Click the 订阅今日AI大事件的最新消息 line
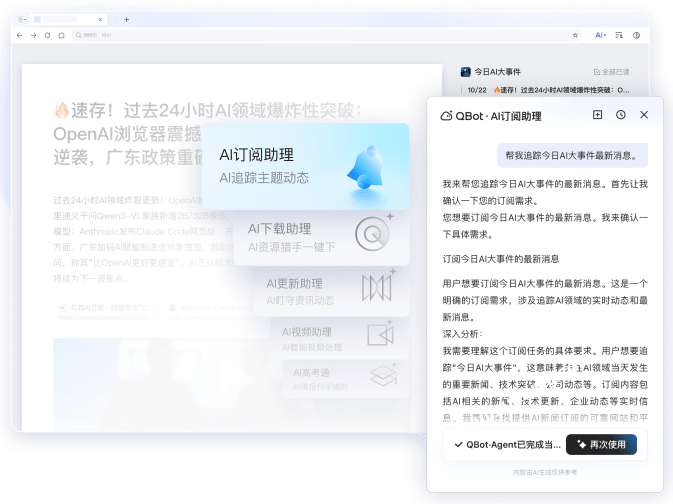 click(x=501, y=259)
